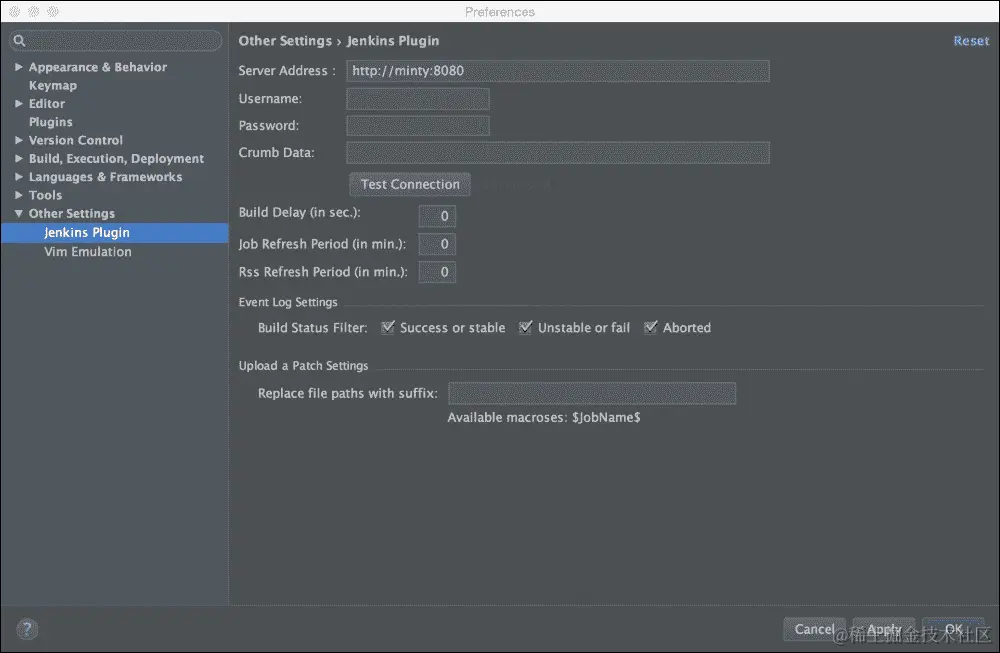Viewport: 1000px width, 653px height.
Task: Expand Languages & Frameworks arrow
Action: coord(18,177)
